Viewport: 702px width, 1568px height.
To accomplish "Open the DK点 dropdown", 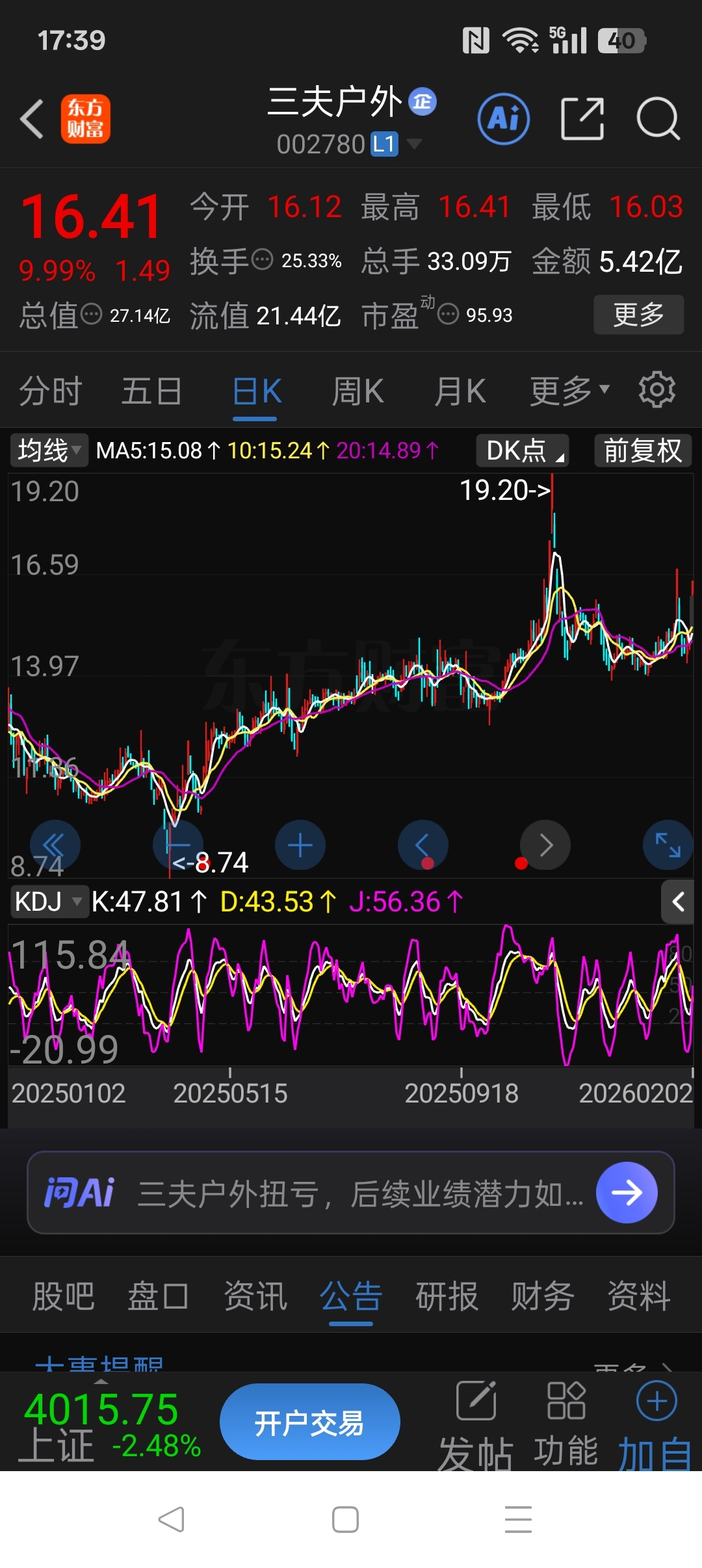I will coord(523,450).
